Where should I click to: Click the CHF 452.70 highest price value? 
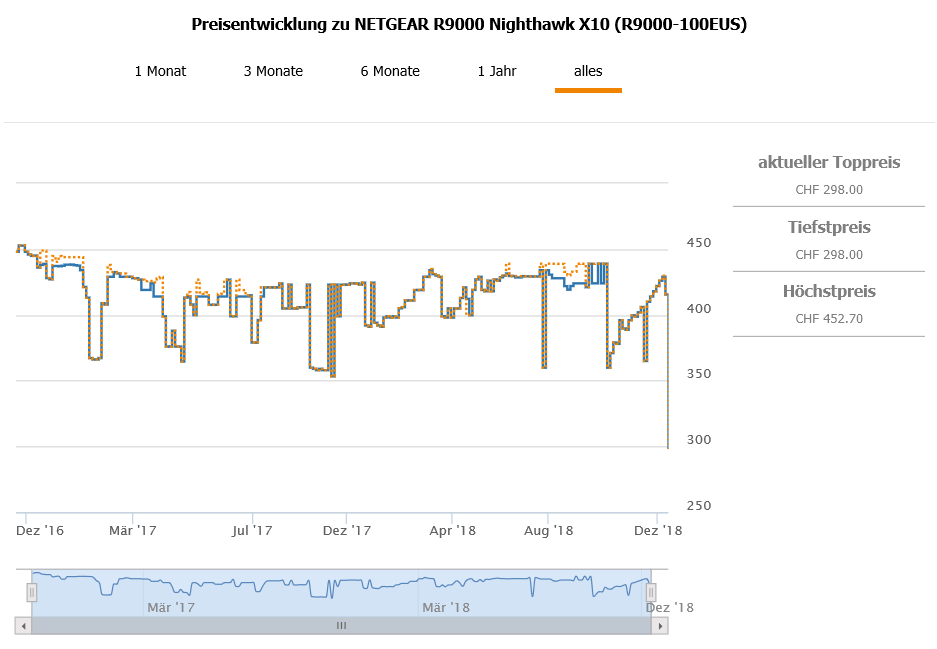tap(829, 319)
